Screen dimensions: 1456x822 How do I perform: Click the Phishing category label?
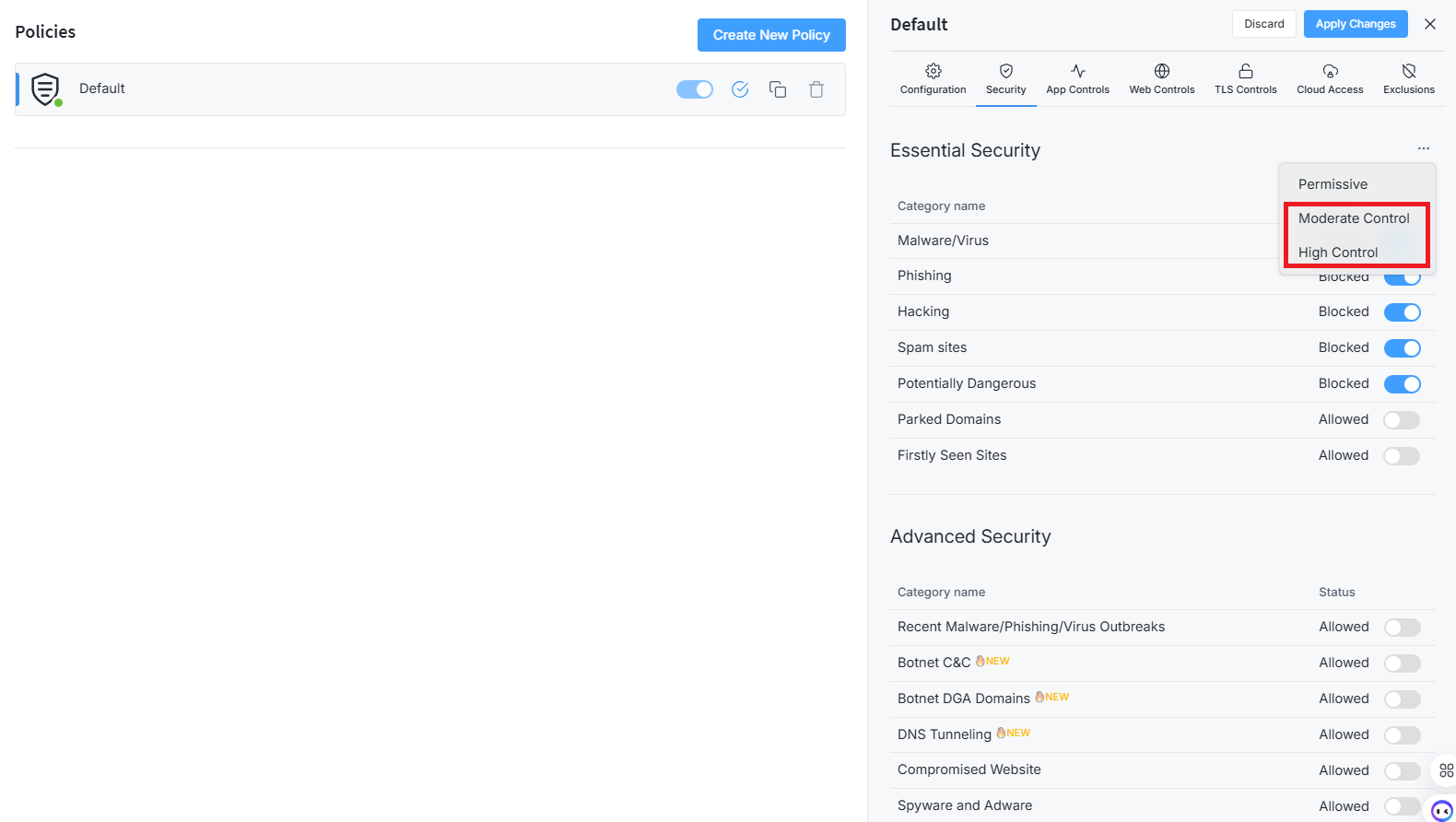(x=924, y=276)
